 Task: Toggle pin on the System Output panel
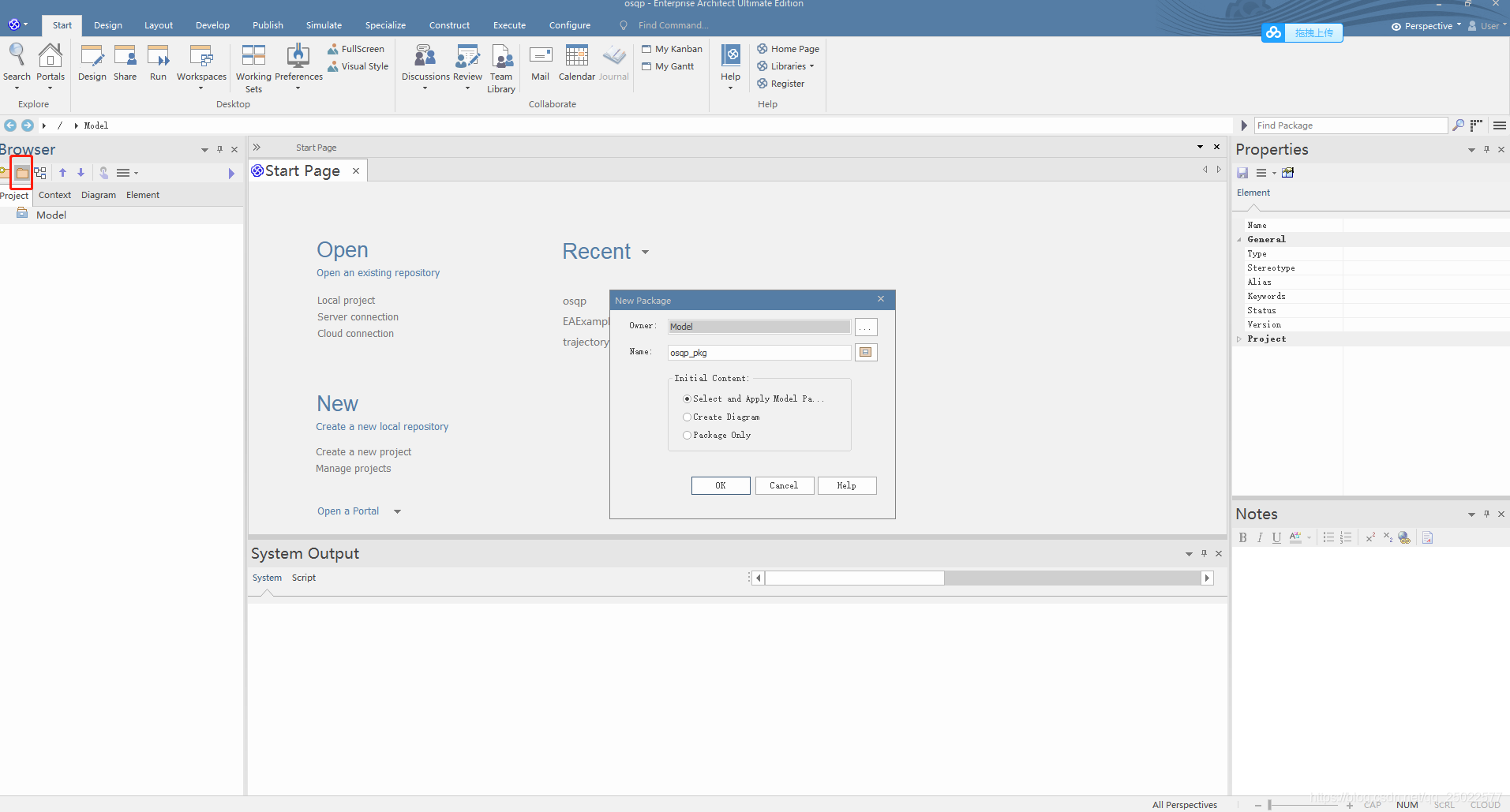point(1204,553)
